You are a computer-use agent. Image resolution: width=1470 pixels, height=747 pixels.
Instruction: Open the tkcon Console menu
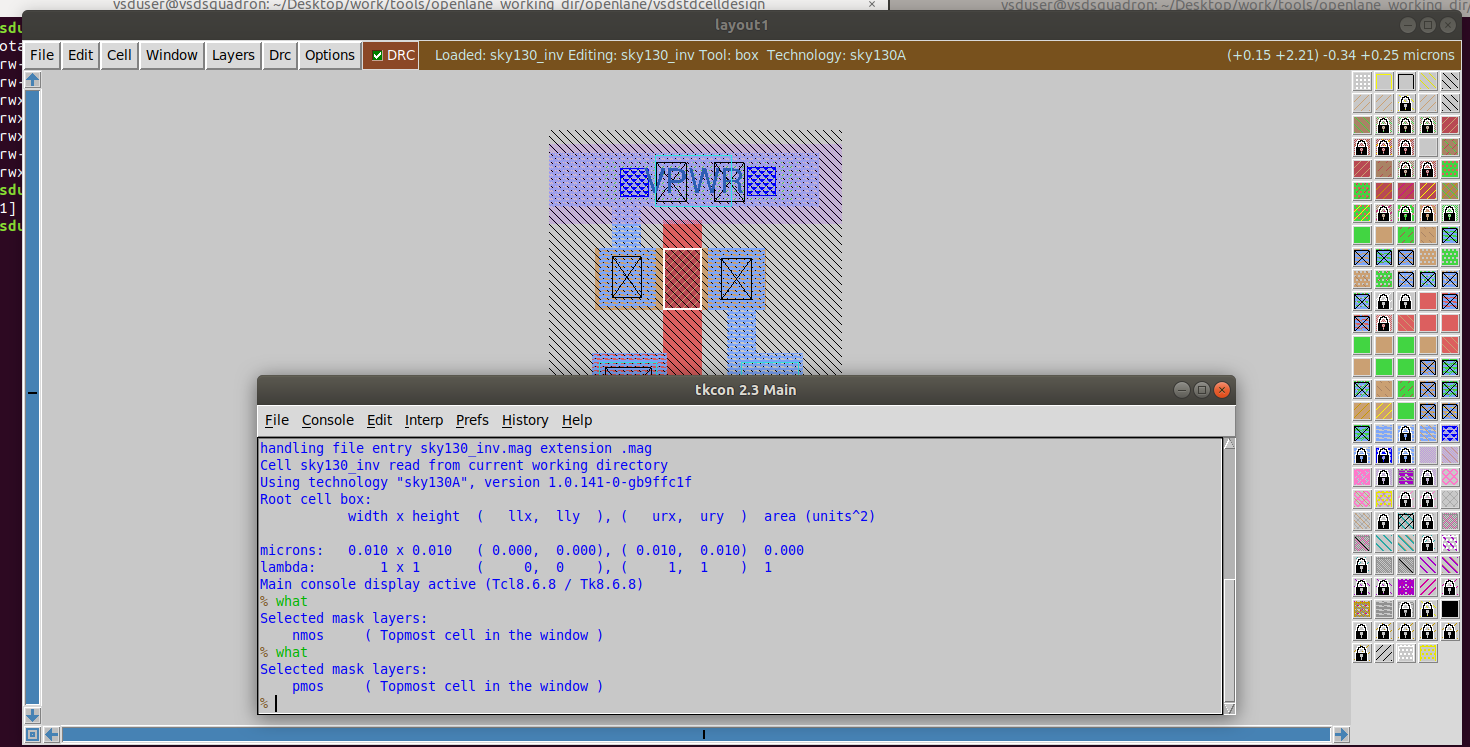coord(328,420)
